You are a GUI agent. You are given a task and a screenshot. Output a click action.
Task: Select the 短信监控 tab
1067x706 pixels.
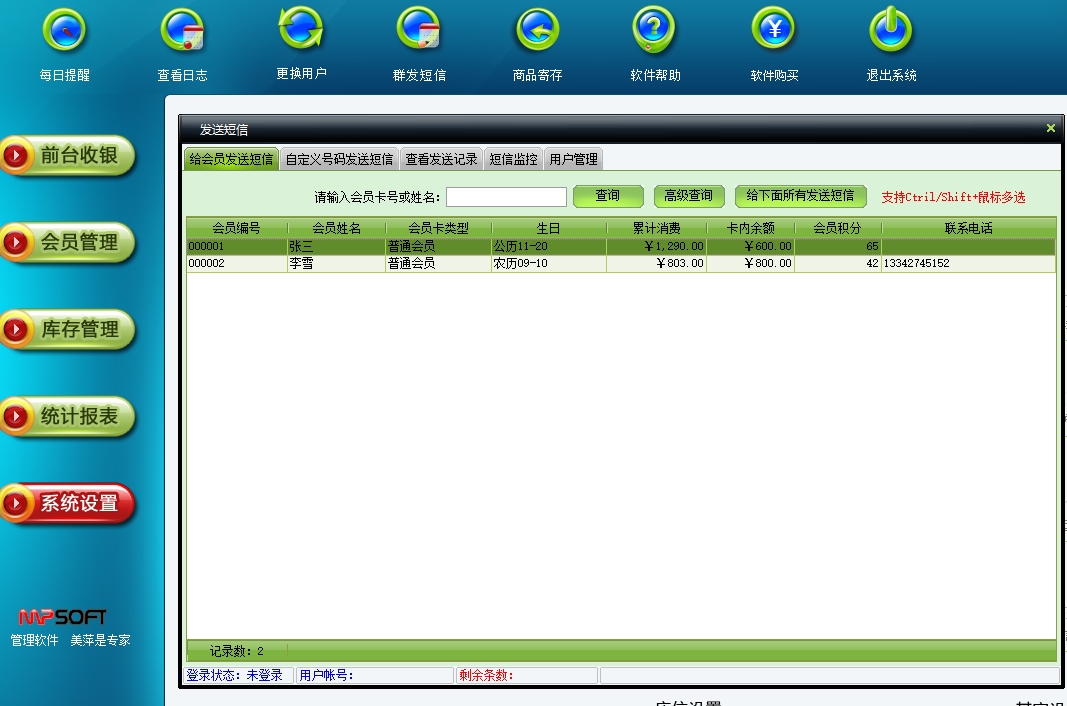pyautogui.click(x=513, y=159)
